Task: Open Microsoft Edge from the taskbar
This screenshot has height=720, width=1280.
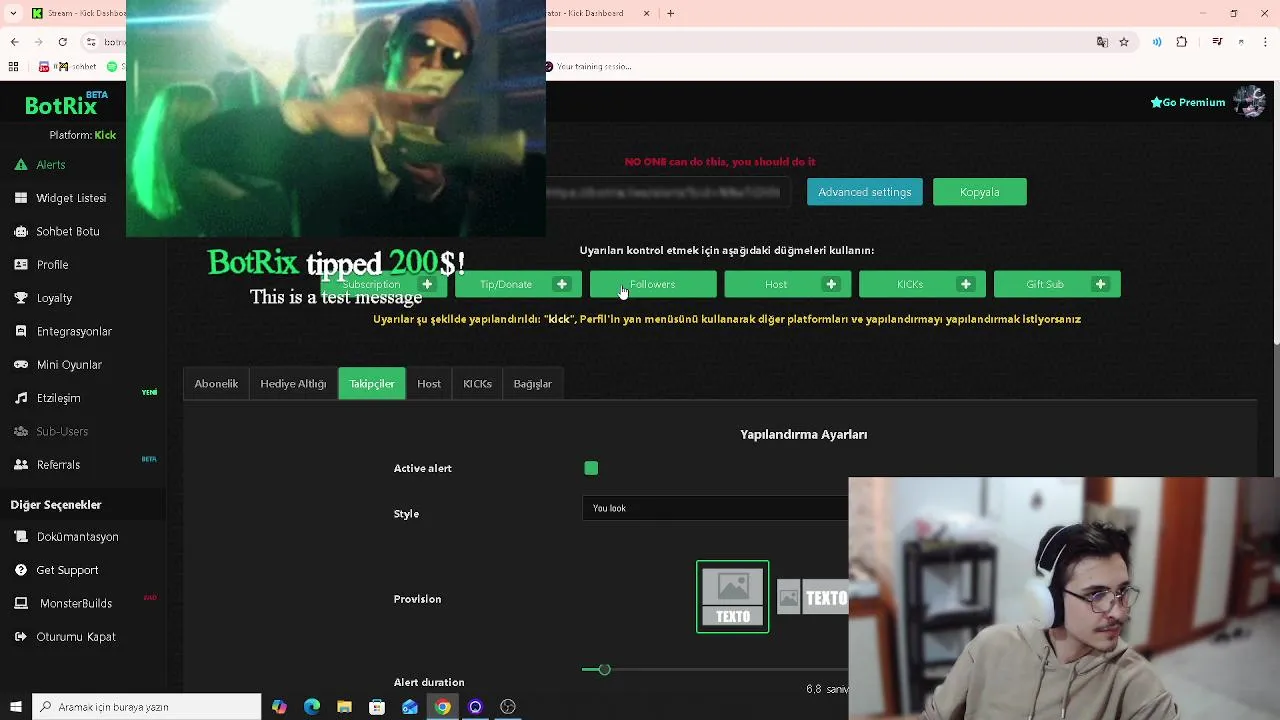Action: (312, 707)
